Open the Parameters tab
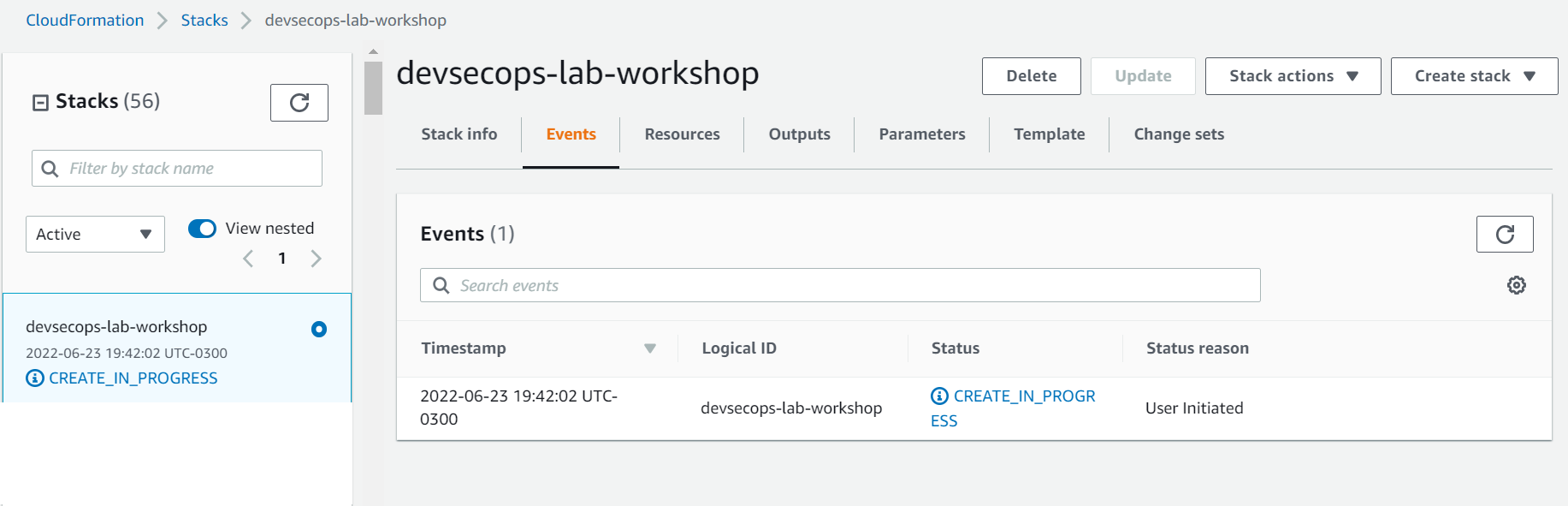The width and height of the screenshot is (1568, 506). click(921, 134)
